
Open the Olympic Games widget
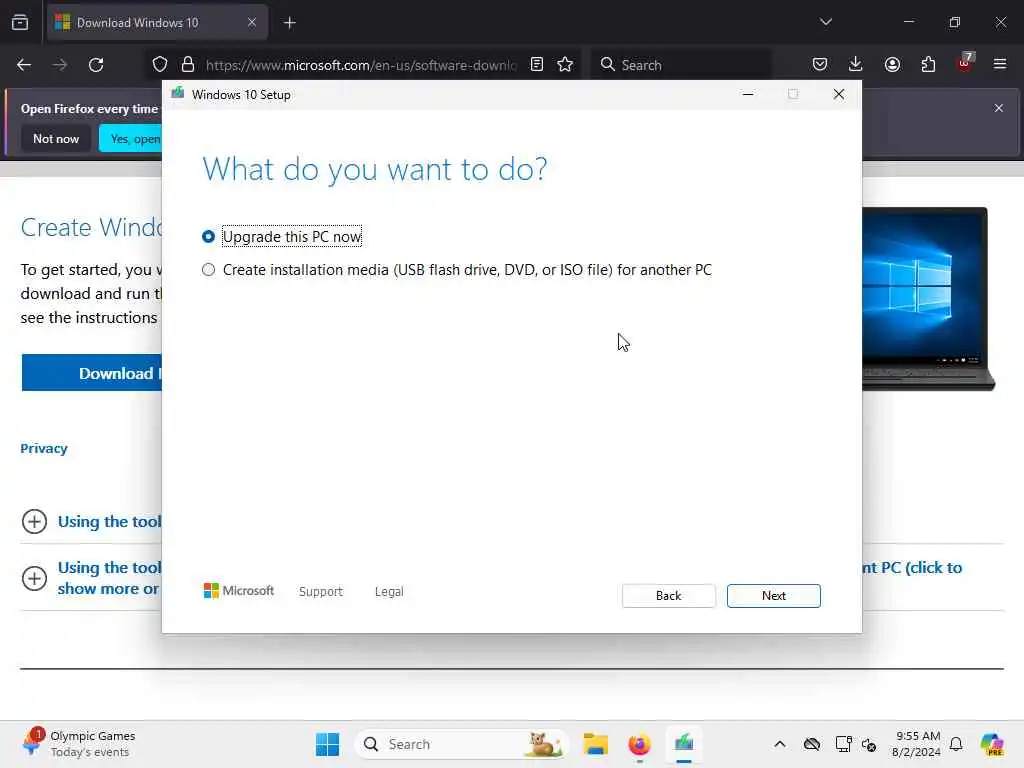[78, 744]
